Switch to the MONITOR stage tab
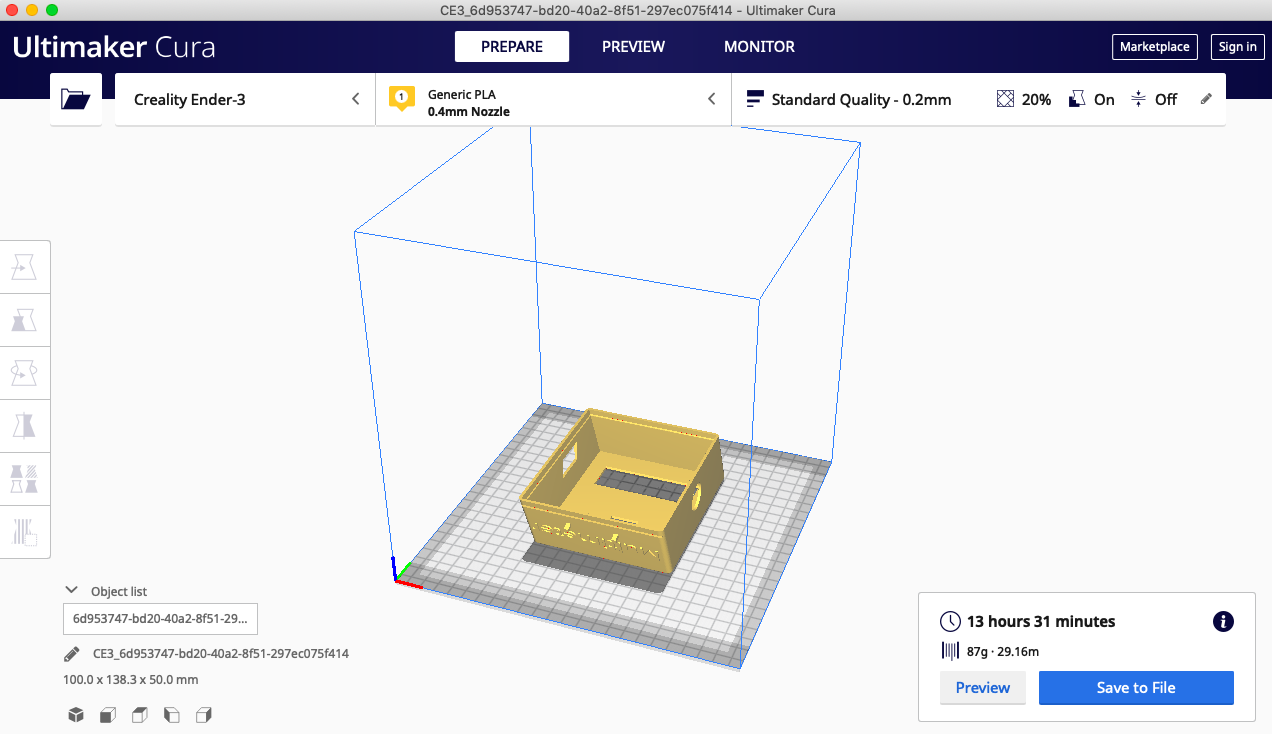This screenshot has width=1272, height=734. (759, 47)
